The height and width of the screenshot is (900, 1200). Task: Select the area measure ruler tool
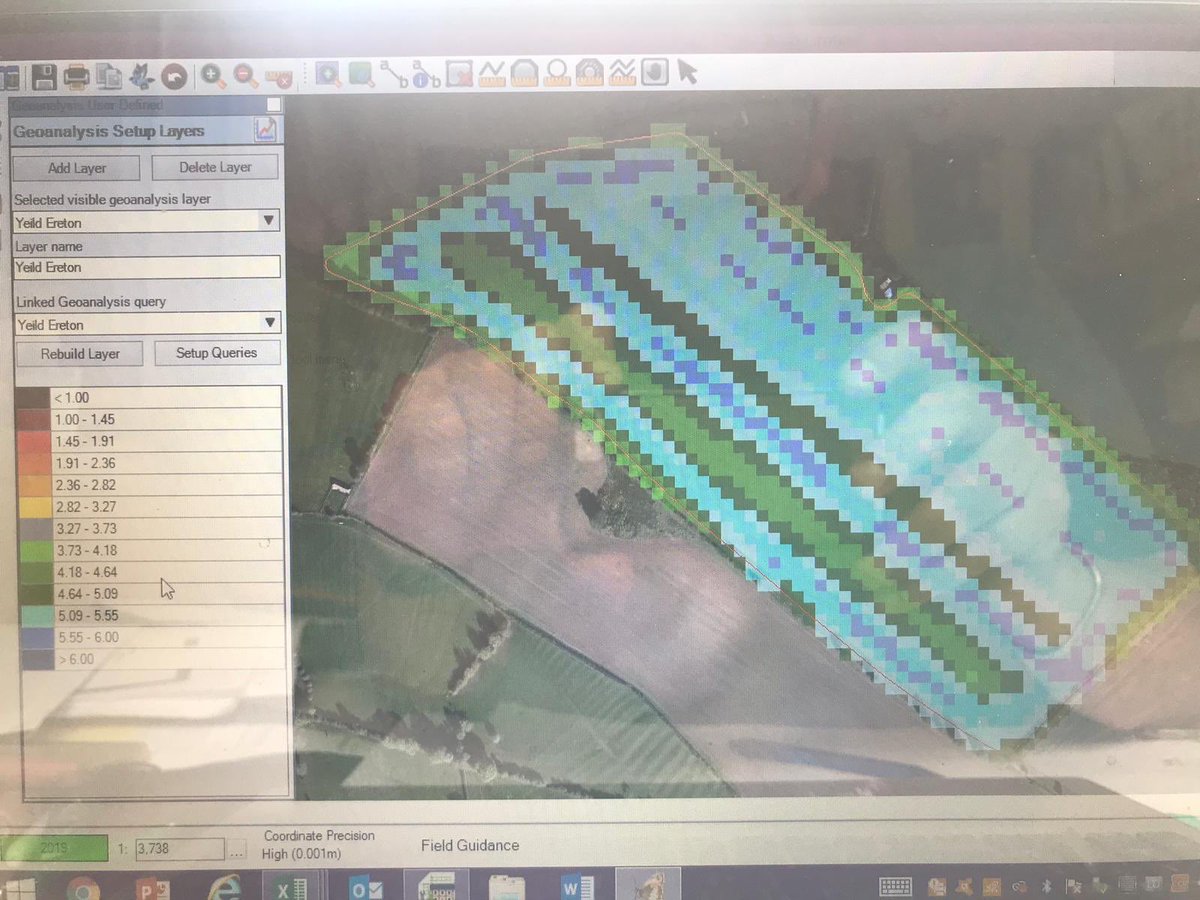click(524, 73)
